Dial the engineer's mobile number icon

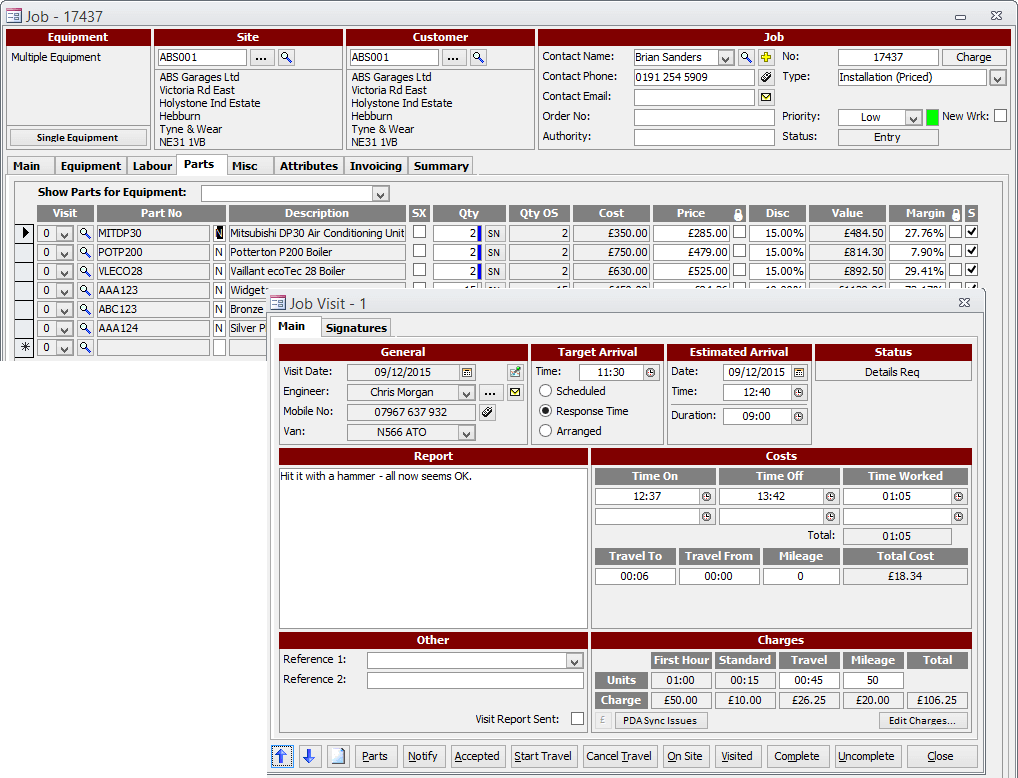click(487, 411)
